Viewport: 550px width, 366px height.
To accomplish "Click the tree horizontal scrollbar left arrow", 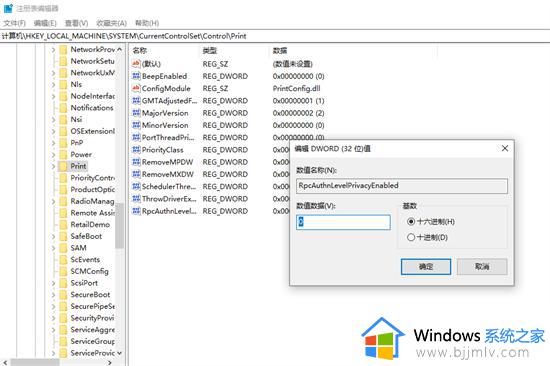I will click(5, 362).
